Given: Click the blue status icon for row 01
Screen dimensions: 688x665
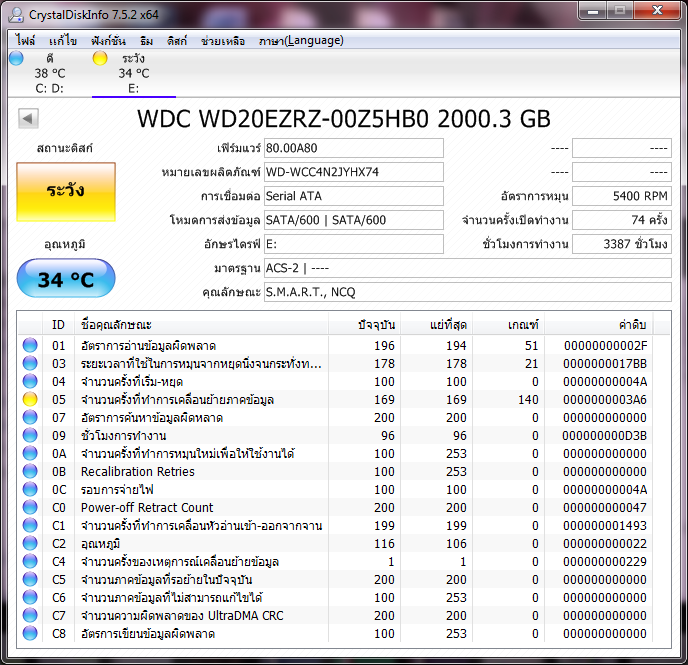Looking at the screenshot, I should 30,345.
